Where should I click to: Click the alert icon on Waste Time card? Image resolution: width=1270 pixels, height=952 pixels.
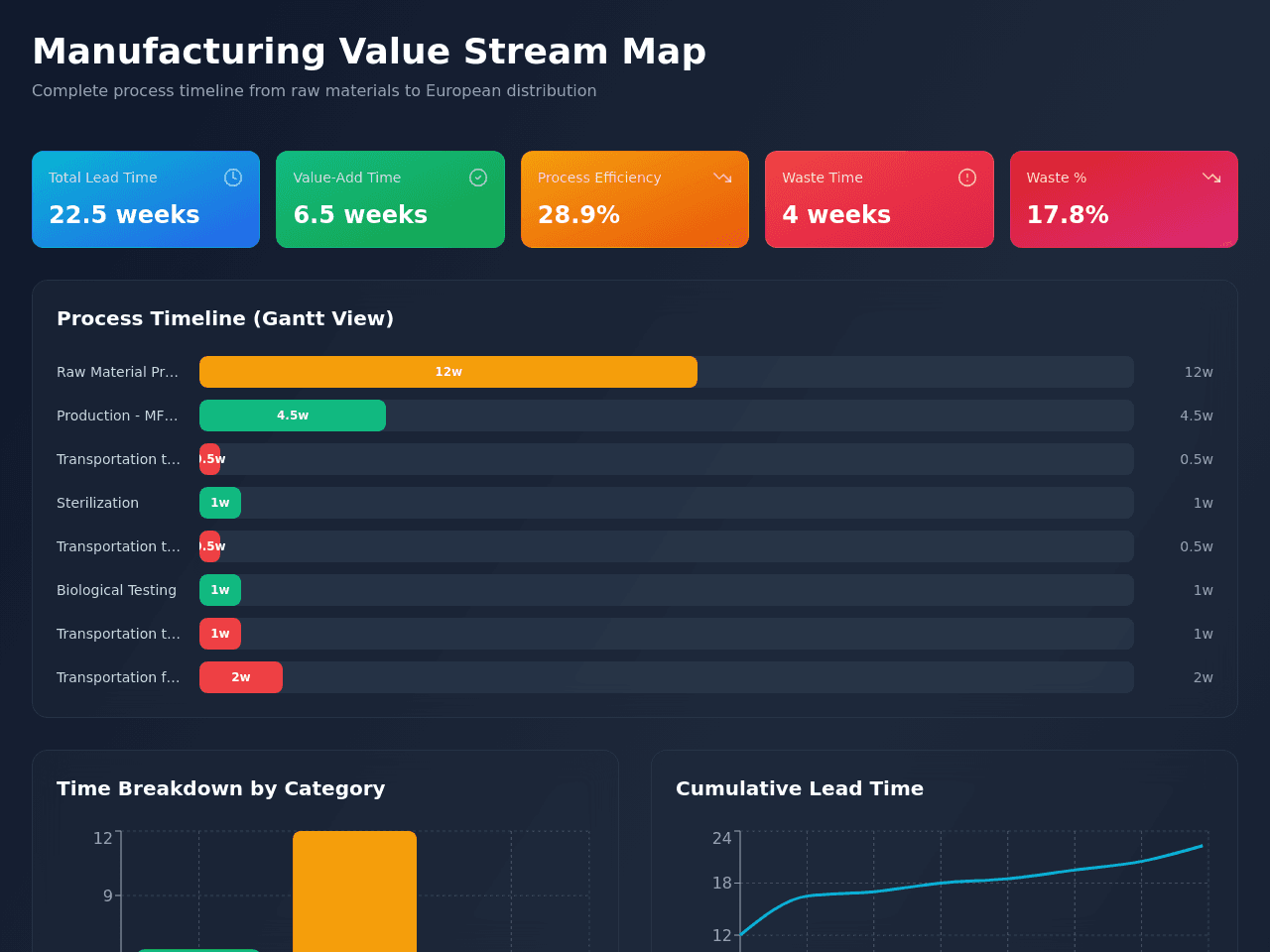click(967, 178)
